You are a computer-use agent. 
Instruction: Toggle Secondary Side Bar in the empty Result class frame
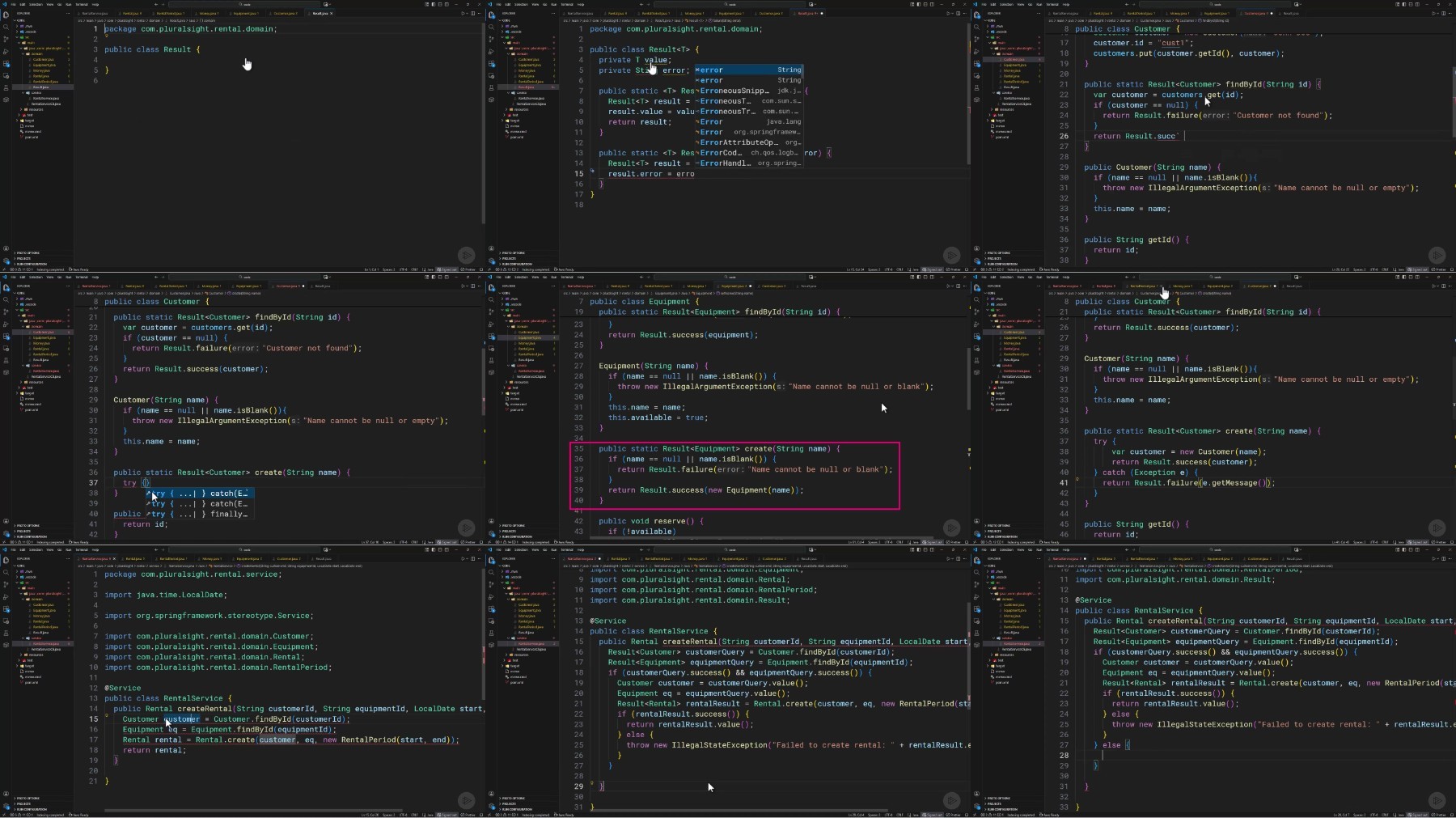pyautogui.click(x=447, y=4)
